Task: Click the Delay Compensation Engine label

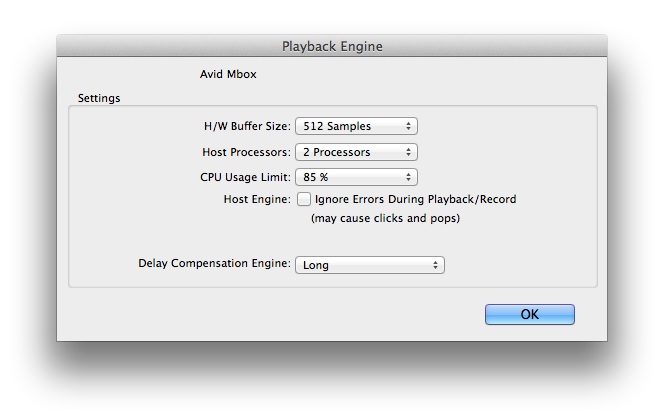Action: click(215, 263)
